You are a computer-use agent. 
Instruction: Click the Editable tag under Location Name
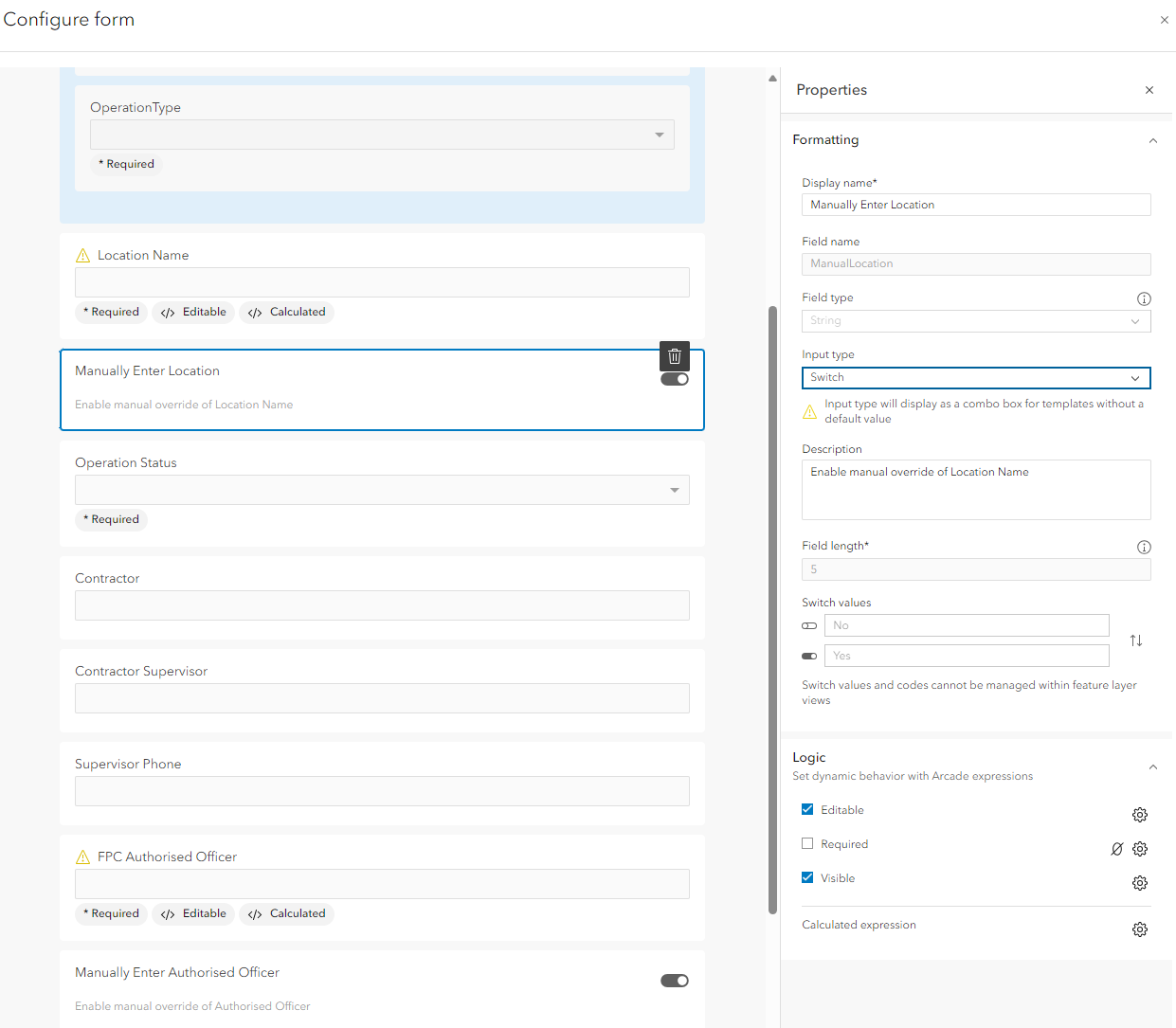(x=194, y=312)
